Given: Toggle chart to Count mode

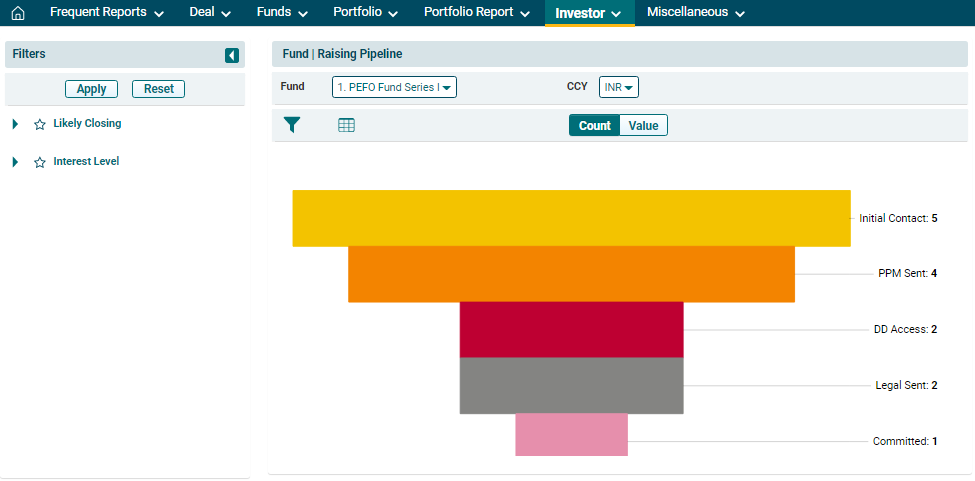Looking at the screenshot, I should pyautogui.click(x=594, y=125).
